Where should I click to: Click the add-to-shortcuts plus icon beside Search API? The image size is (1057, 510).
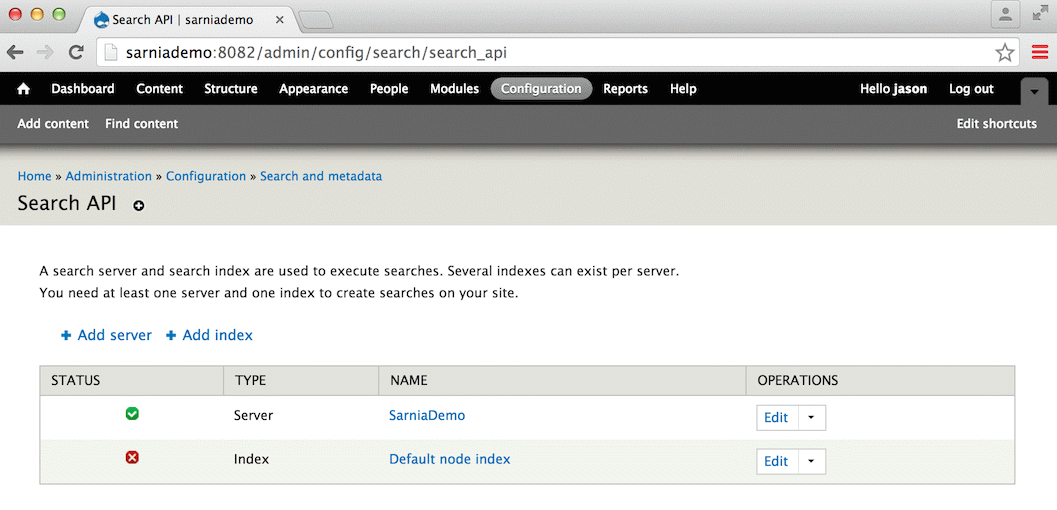click(x=139, y=206)
